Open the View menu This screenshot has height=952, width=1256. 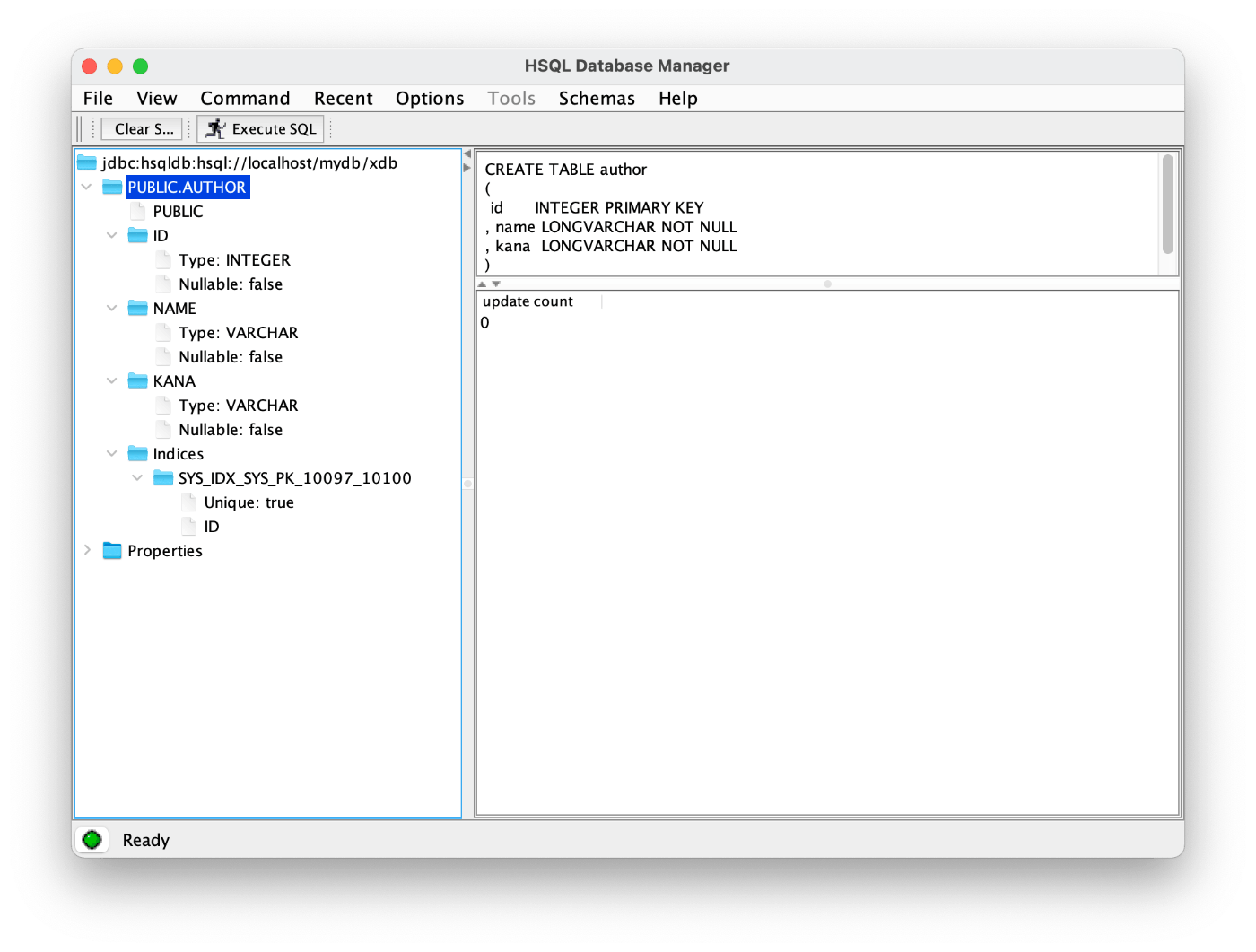[157, 98]
